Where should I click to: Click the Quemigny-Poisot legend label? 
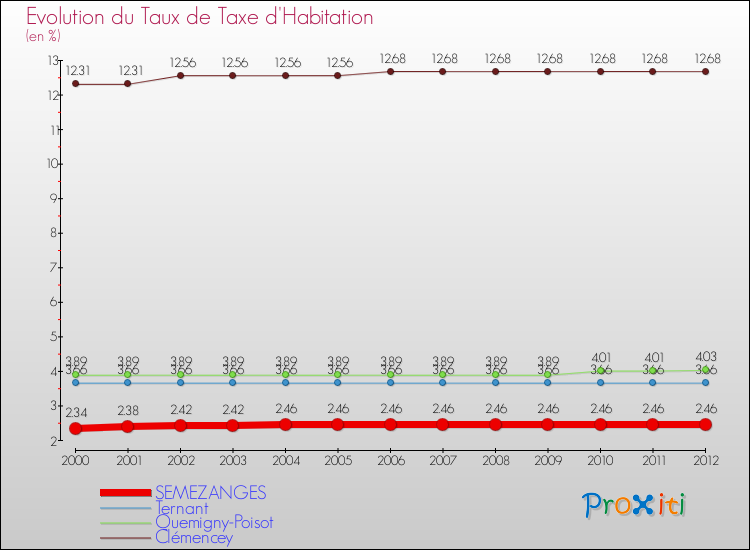(x=214, y=522)
